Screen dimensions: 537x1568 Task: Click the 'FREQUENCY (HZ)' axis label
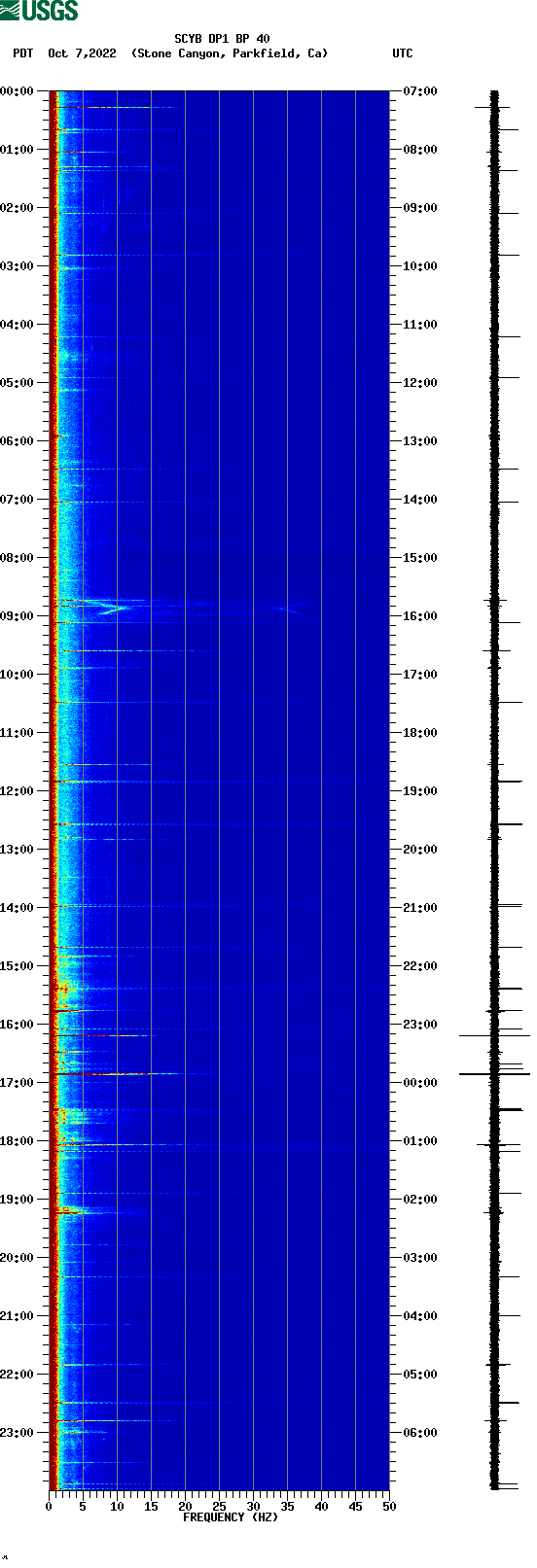231,1517
